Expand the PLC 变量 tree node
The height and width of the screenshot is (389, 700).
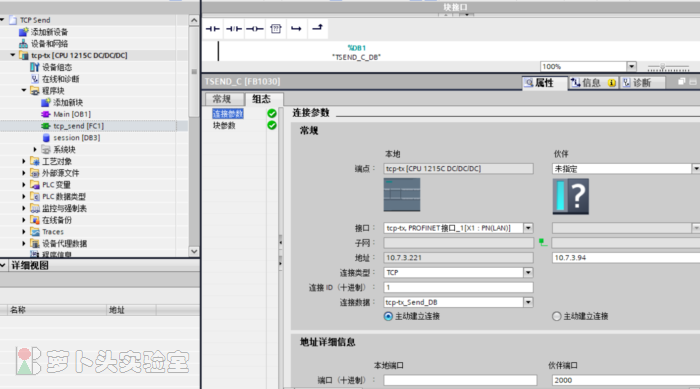24,184
